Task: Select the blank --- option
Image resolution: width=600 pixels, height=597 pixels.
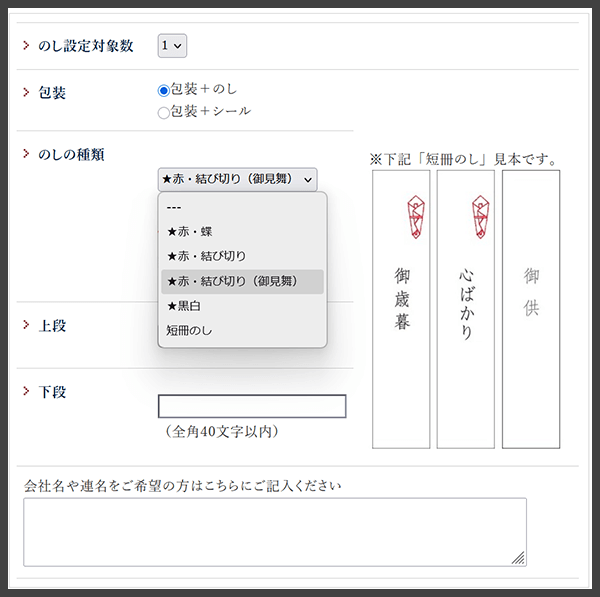Action: (x=174, y=207)
